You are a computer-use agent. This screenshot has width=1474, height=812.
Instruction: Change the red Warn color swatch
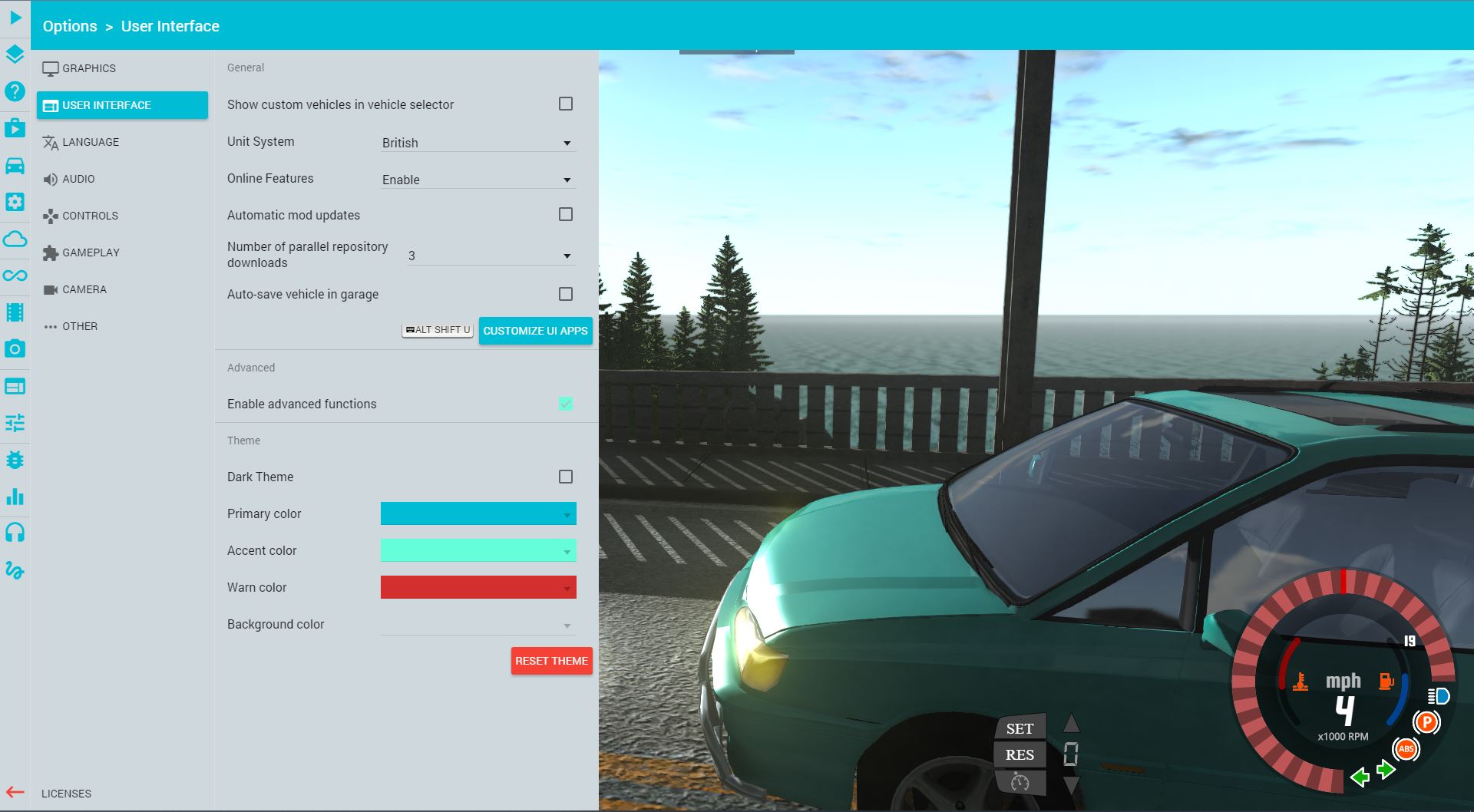(478, 587)
